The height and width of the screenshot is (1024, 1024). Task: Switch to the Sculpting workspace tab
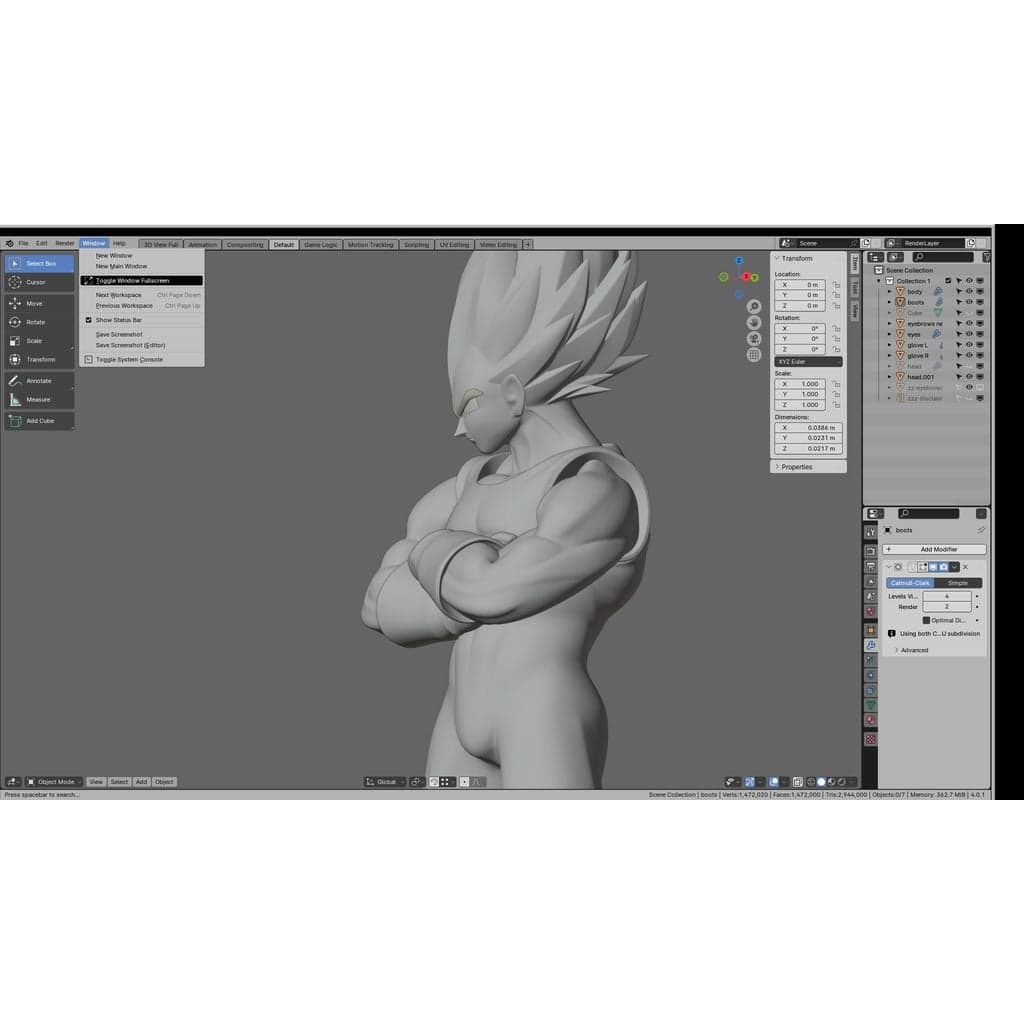point(416,245)
